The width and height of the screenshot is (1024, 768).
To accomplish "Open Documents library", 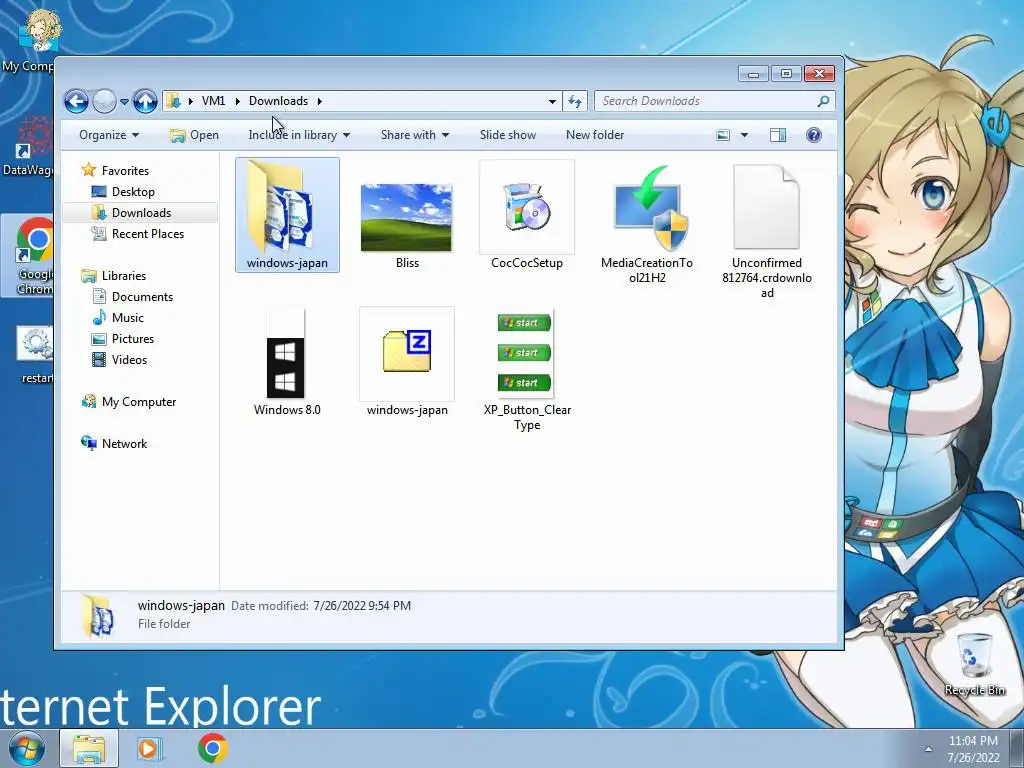I will coord(133,296).
